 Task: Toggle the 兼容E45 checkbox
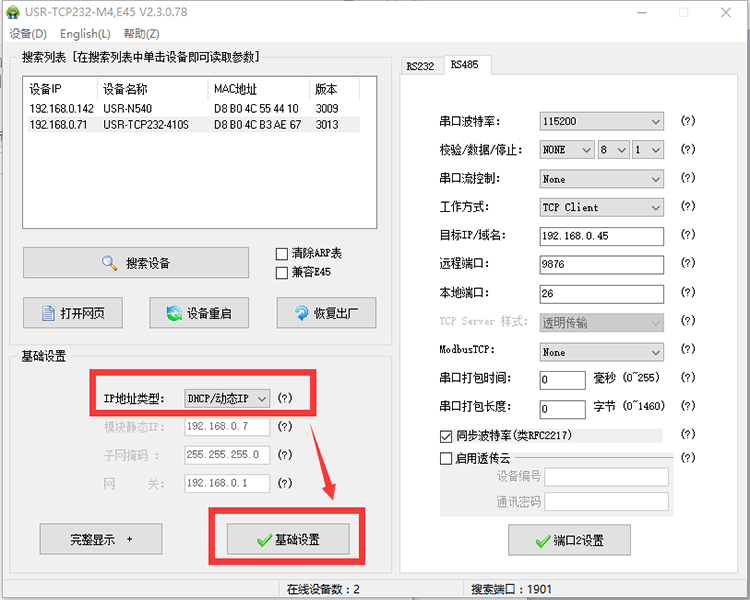tap(281, 272)
